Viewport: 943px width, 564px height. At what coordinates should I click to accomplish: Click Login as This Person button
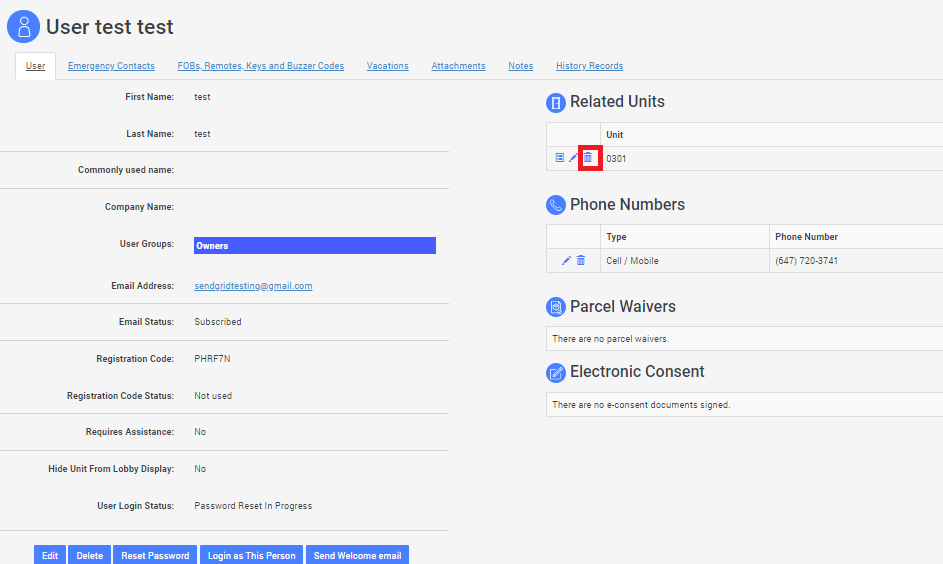[x=251, y=555]
